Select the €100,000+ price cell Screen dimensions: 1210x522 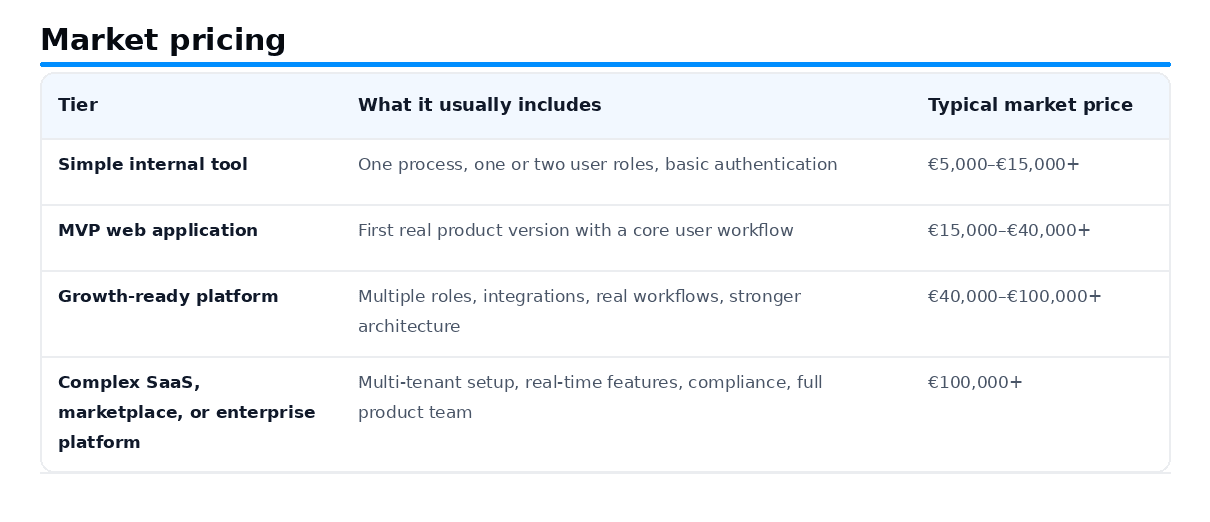[x=975, y=382]
